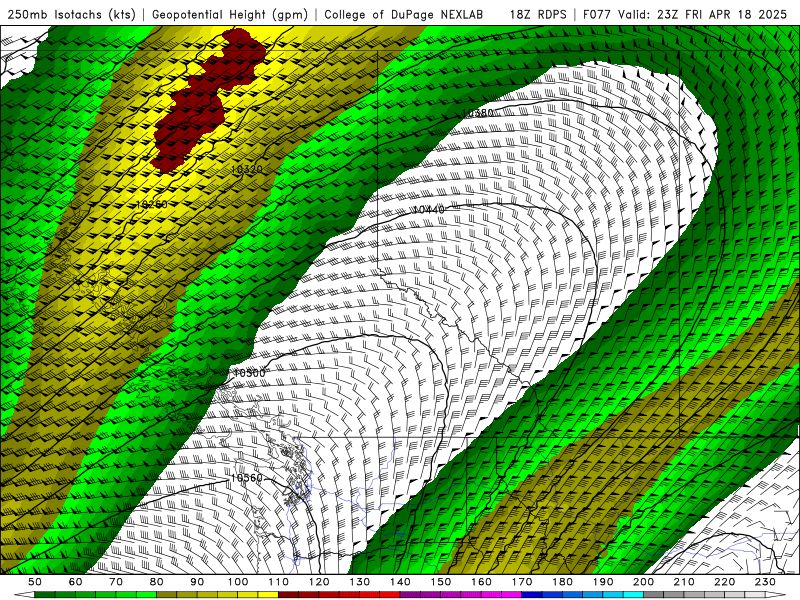Click 'Valid: 23Z FRI APR 18 2025' text

click(x=703, y=14)
